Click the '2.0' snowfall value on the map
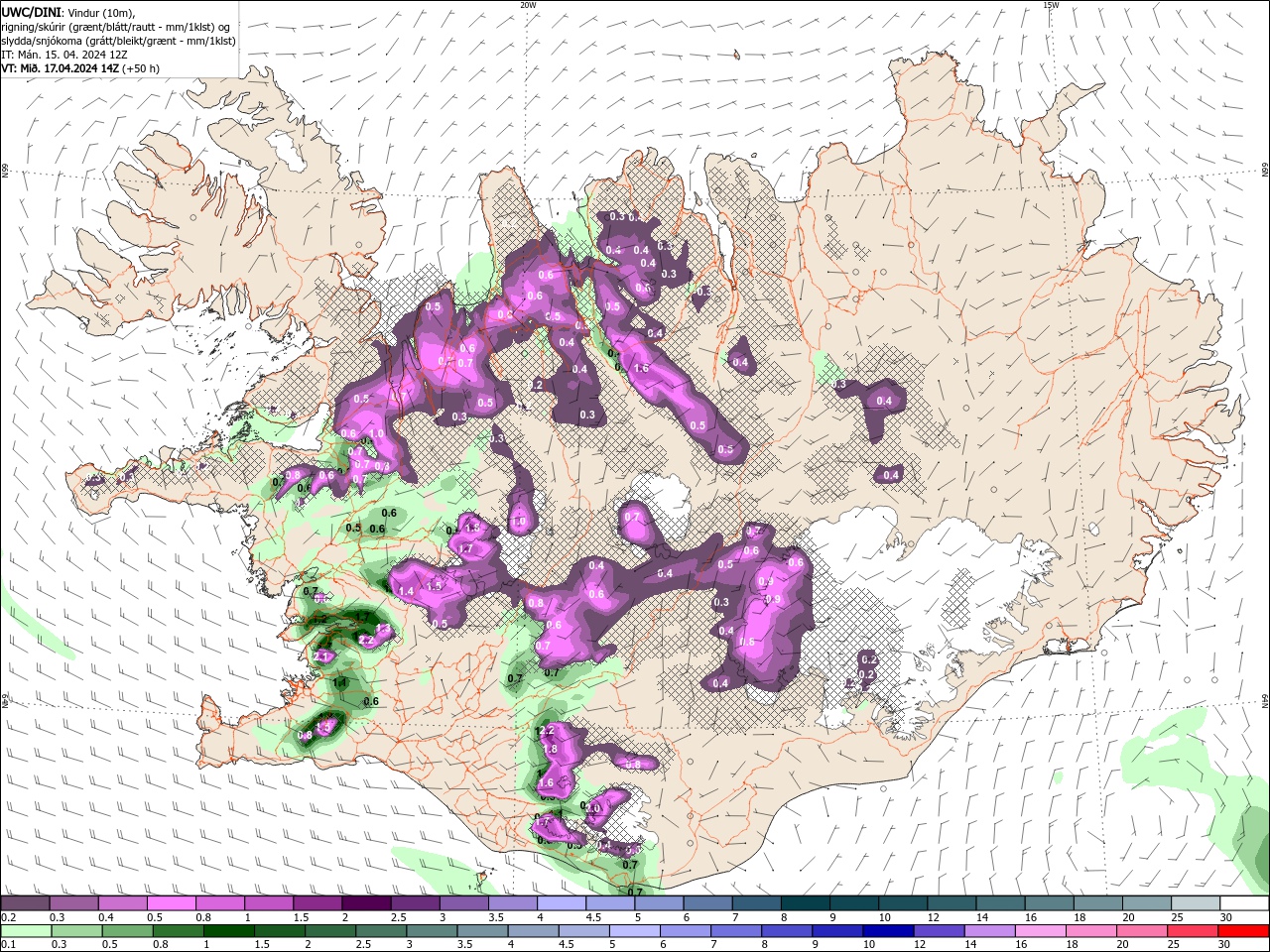1270x952 pixels. pos(593,808)
